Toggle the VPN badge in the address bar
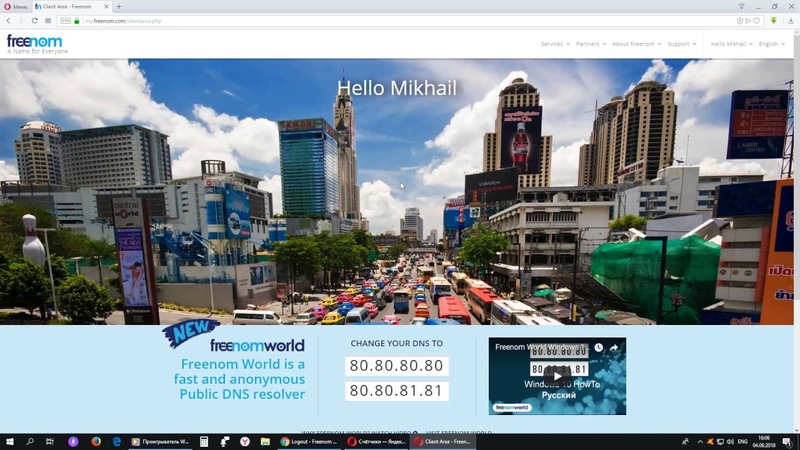The image size is (800, 450). tap(65, 21)
